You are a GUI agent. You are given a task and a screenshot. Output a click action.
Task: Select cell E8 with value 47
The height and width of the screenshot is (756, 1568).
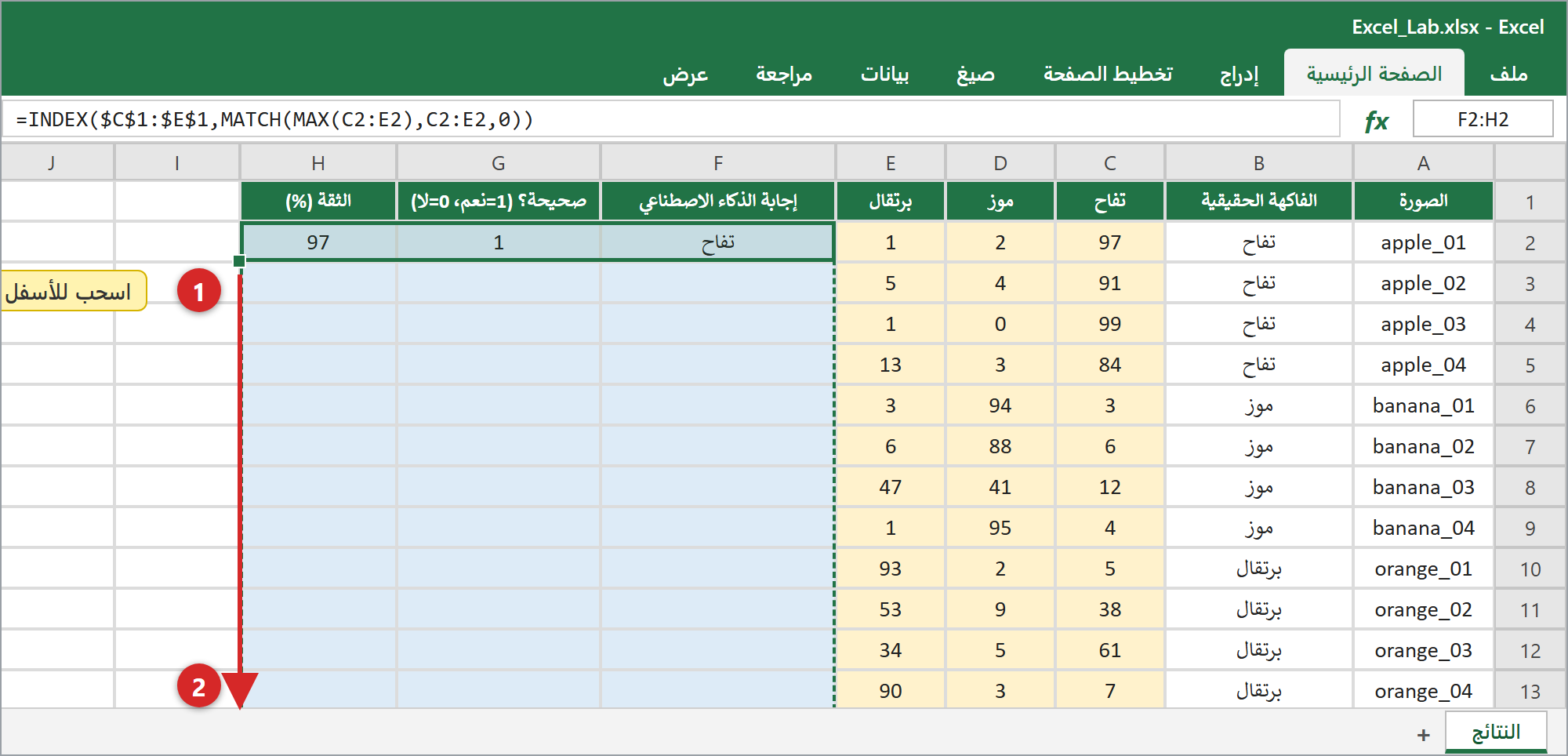[x=891, y=487]
